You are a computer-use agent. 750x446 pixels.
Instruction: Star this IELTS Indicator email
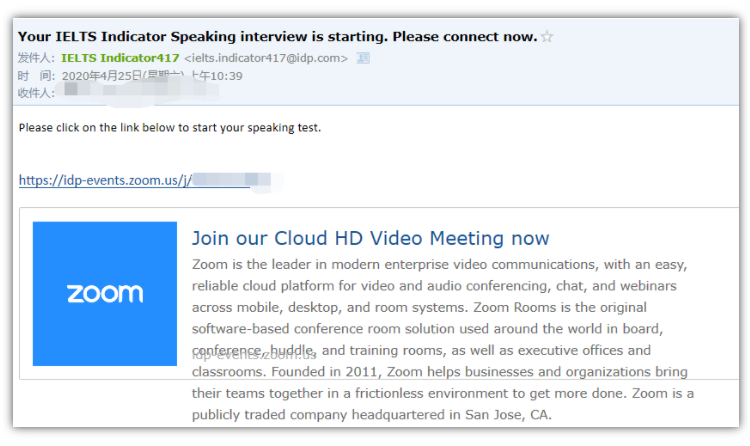point(547,36)
